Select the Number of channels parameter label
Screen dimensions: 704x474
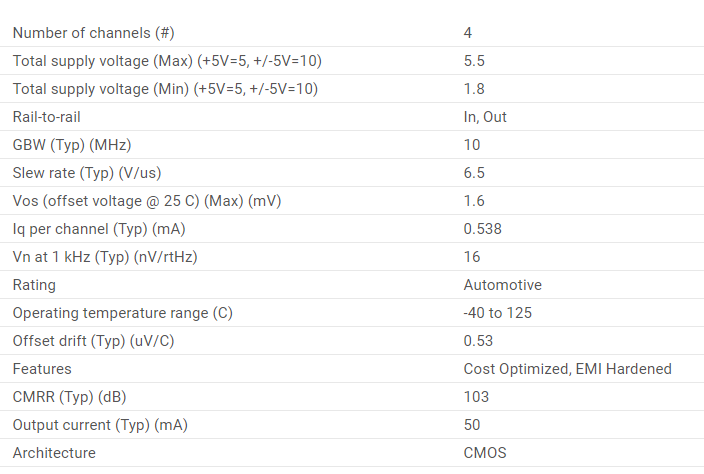click(93, 33)
